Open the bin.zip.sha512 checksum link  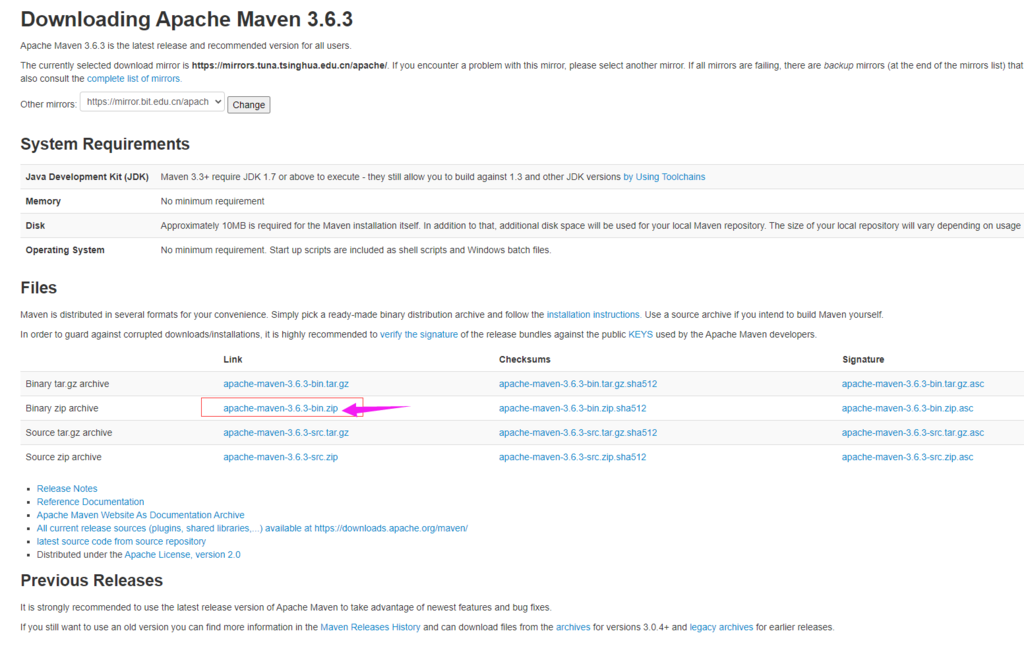click(x=573, y=408)
